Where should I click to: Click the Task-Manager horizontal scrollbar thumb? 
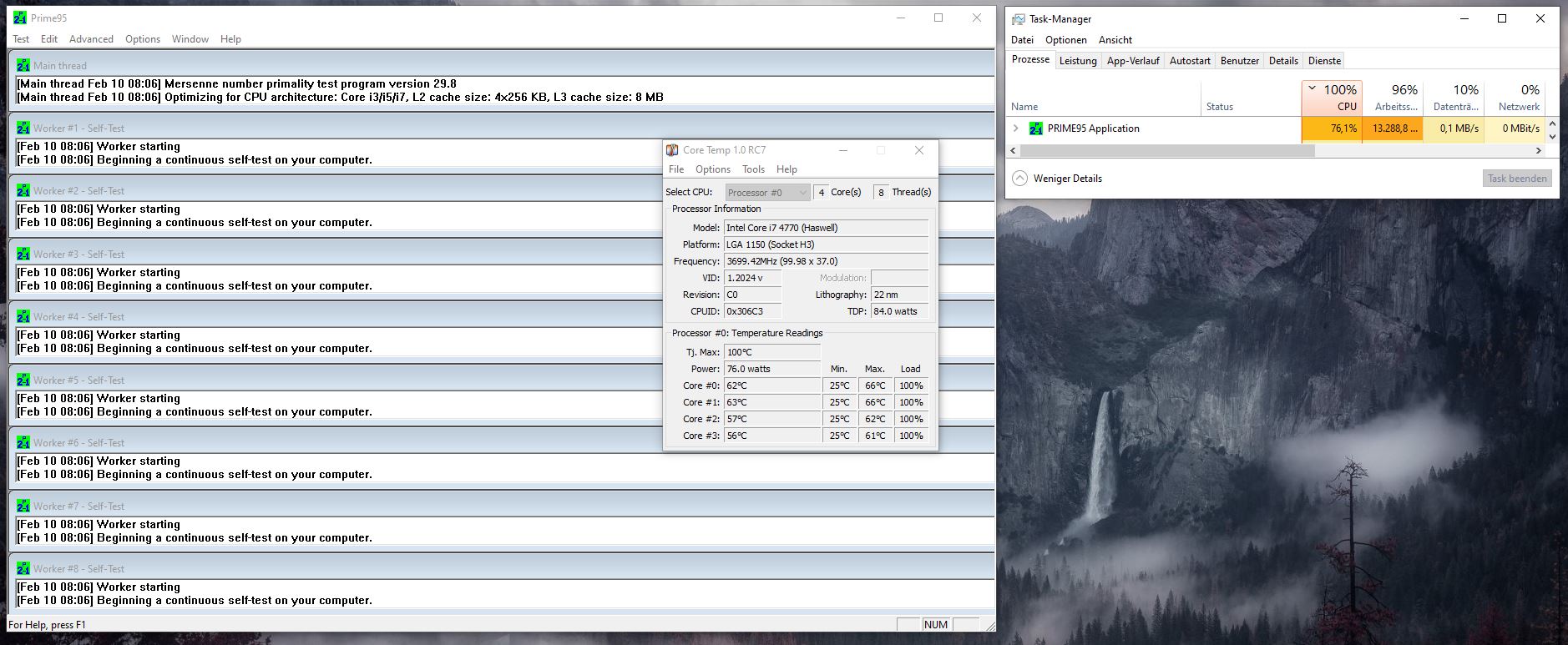pyautogui.click(x=1167, y=151)
